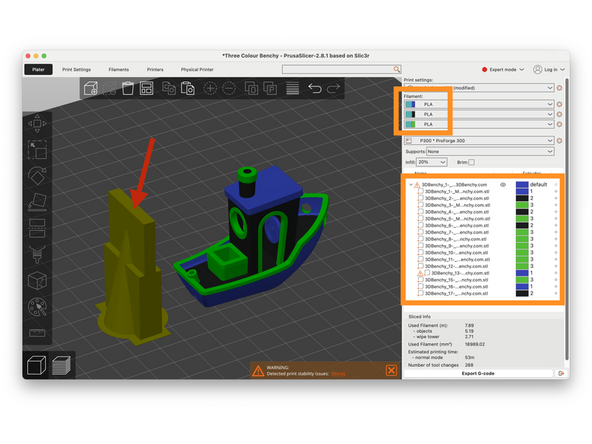592x444 pixels.
Task: Open the Print Settings tab
Action: [x=76, y=69]
